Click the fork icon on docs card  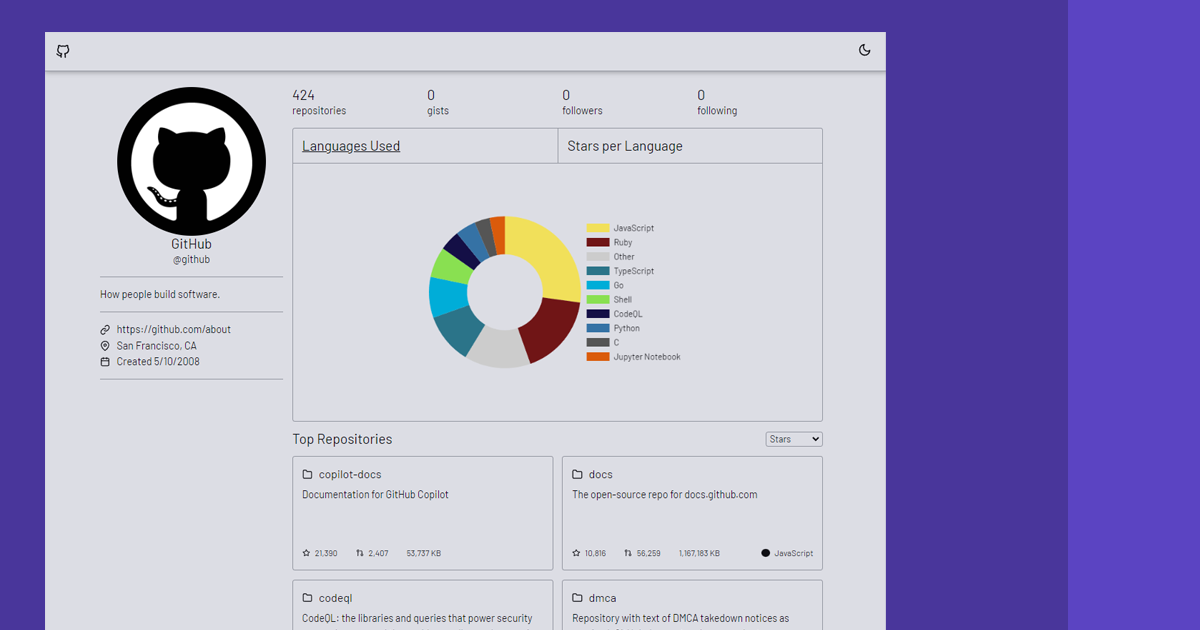pyautogui.click(x=628, y=553)
